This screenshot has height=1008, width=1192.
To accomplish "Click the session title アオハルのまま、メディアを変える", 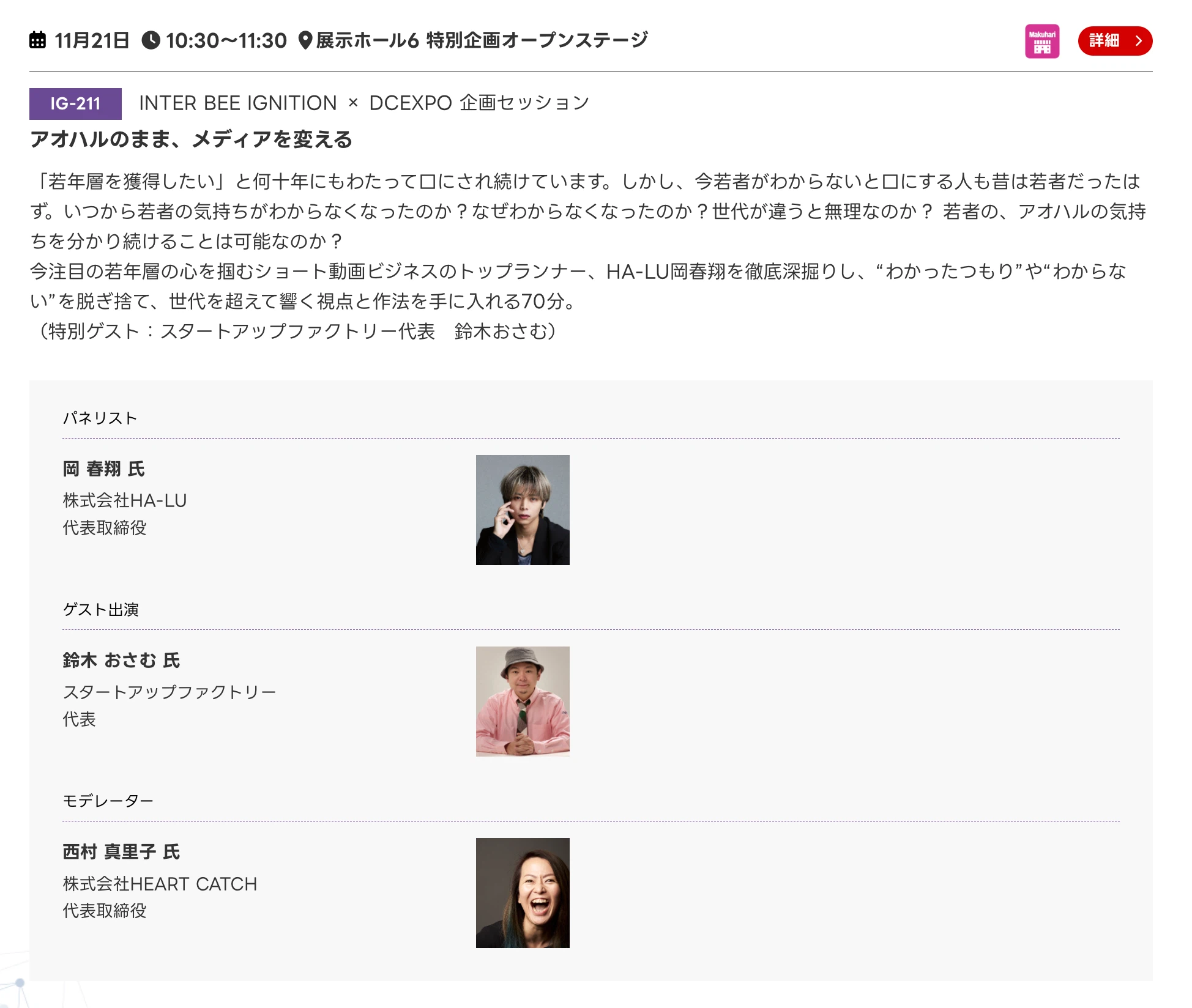I will [191, 139].
